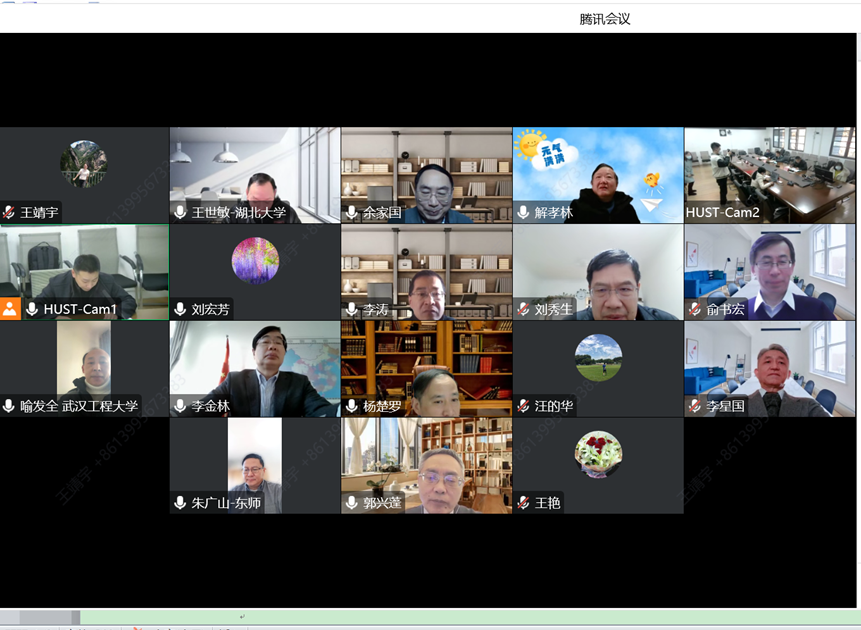Viewport: 861px width, 630px height.
Task: Click the microphone icon next to 李涛
Action: pos(351,309)
